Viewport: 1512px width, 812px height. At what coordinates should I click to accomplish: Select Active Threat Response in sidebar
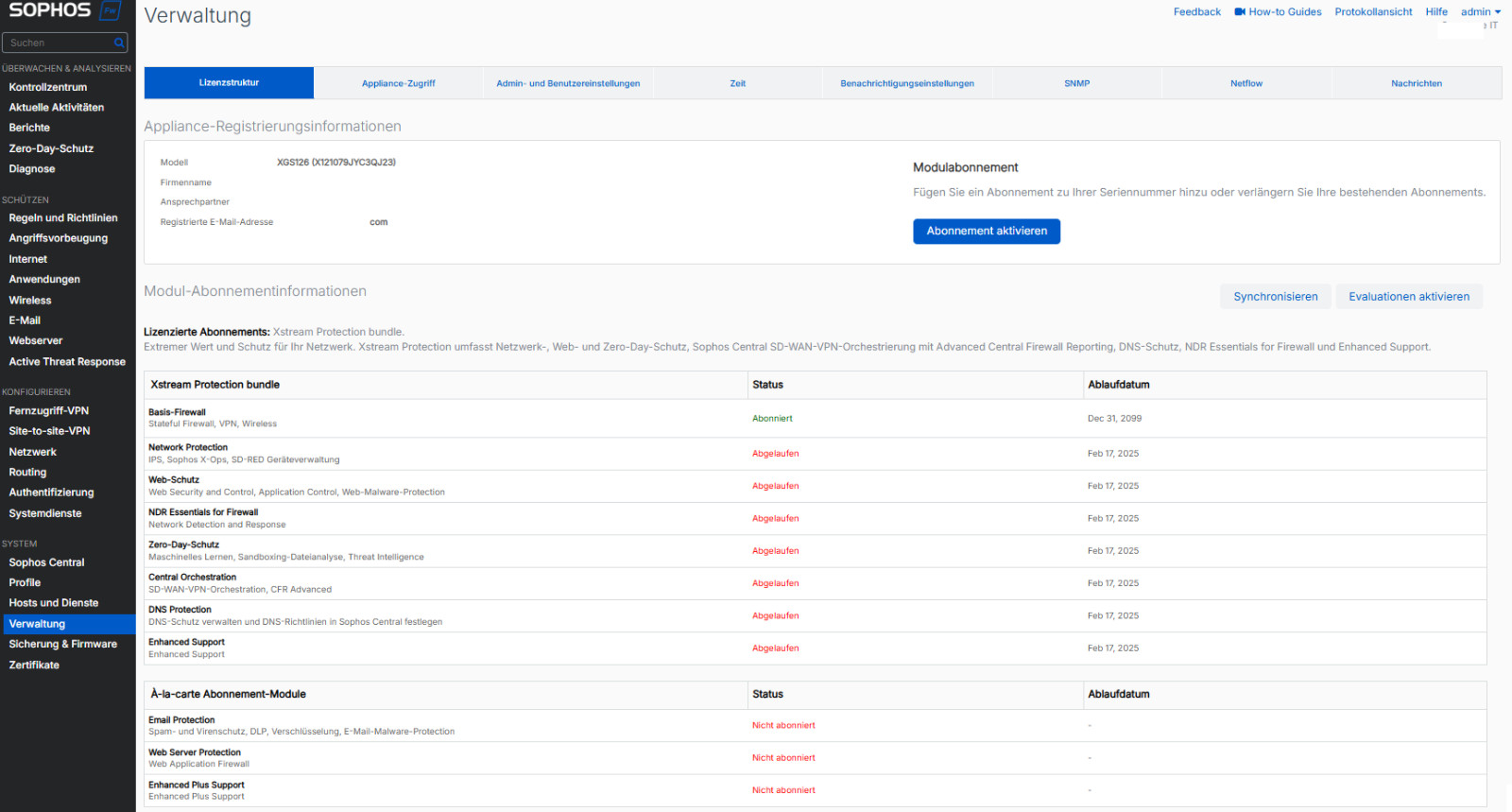67,361
